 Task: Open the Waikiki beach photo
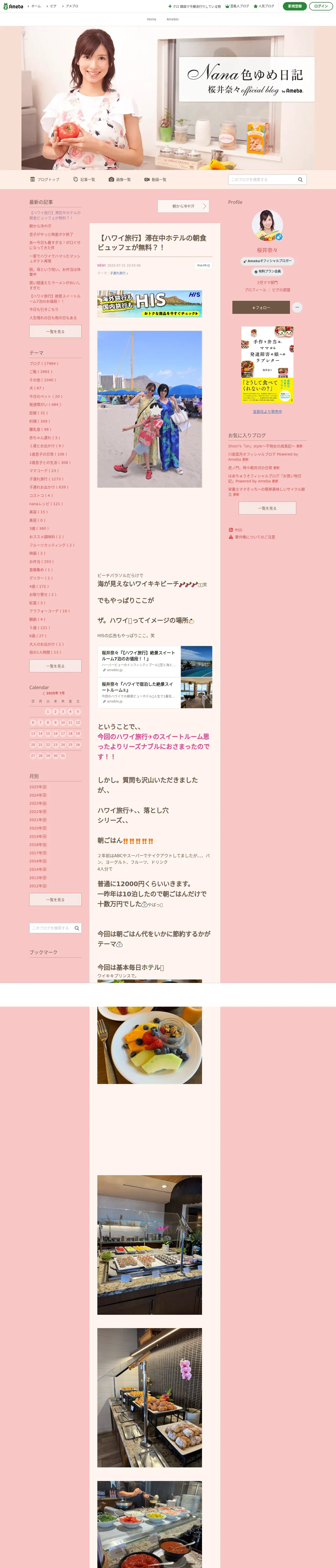[x=149, y=409]
